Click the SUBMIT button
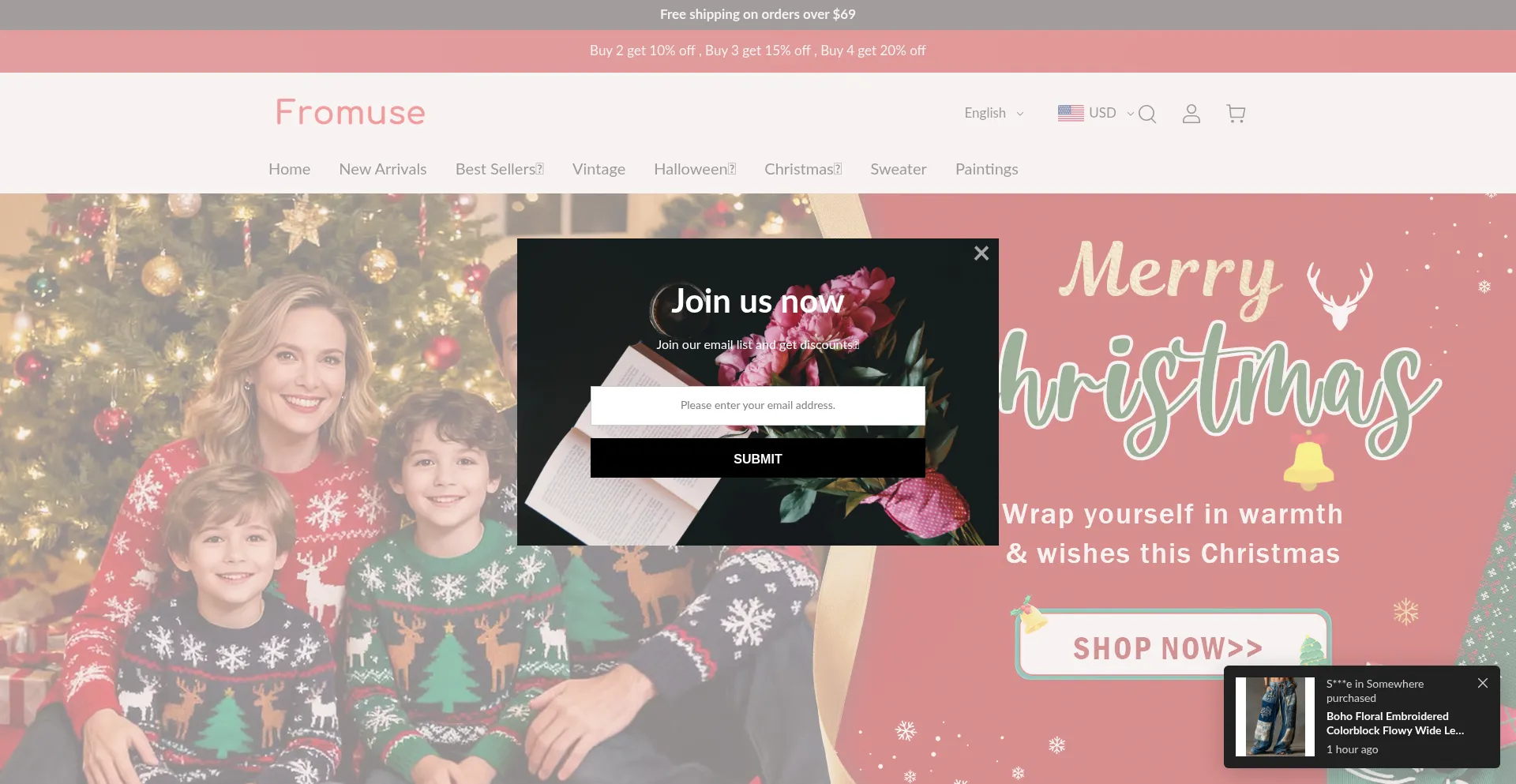This screenshot has width=1516, height=784. click(x=758, y=458)
